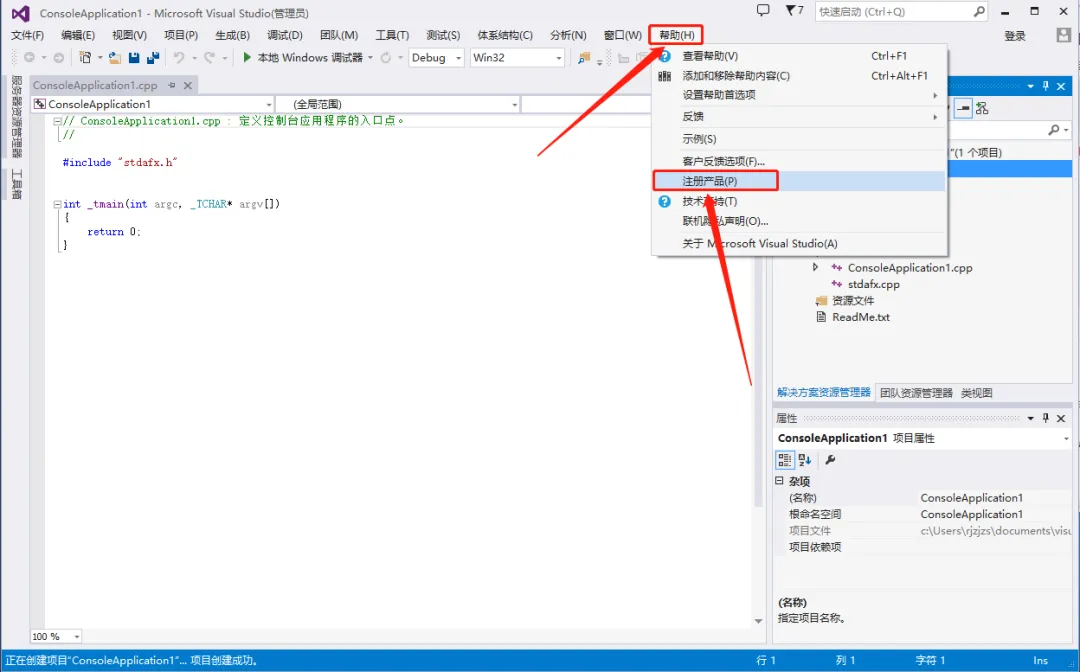Image resolution: width=1080 pixels, height=672 pixels.
Task: Click the Save single-disk icon
Action: point(134,58)
